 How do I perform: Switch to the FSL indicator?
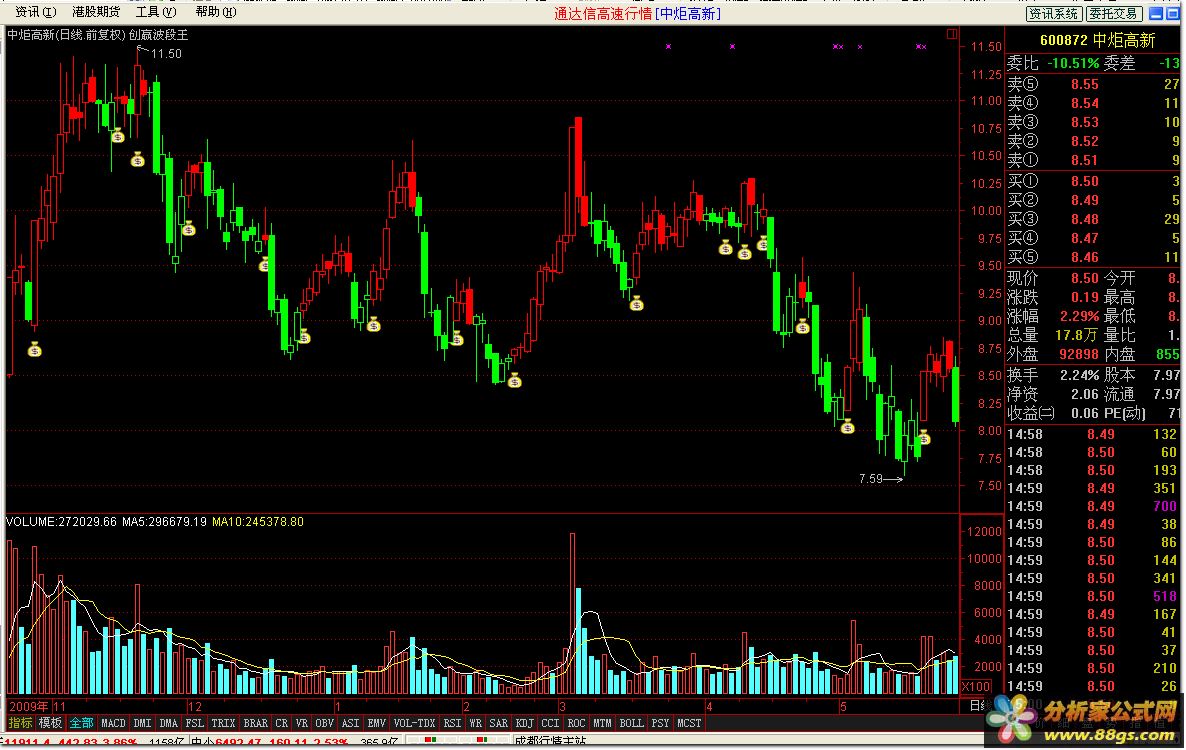point(194,724)
